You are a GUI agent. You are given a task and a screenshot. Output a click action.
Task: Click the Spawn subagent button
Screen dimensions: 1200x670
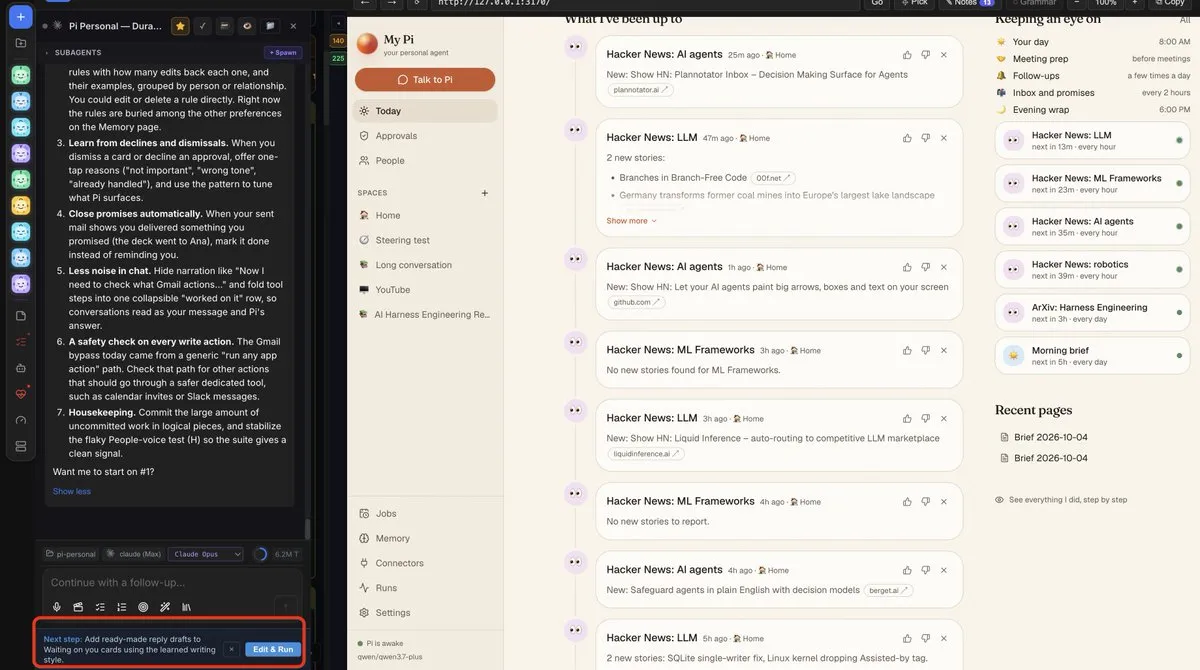coord(283,52)
